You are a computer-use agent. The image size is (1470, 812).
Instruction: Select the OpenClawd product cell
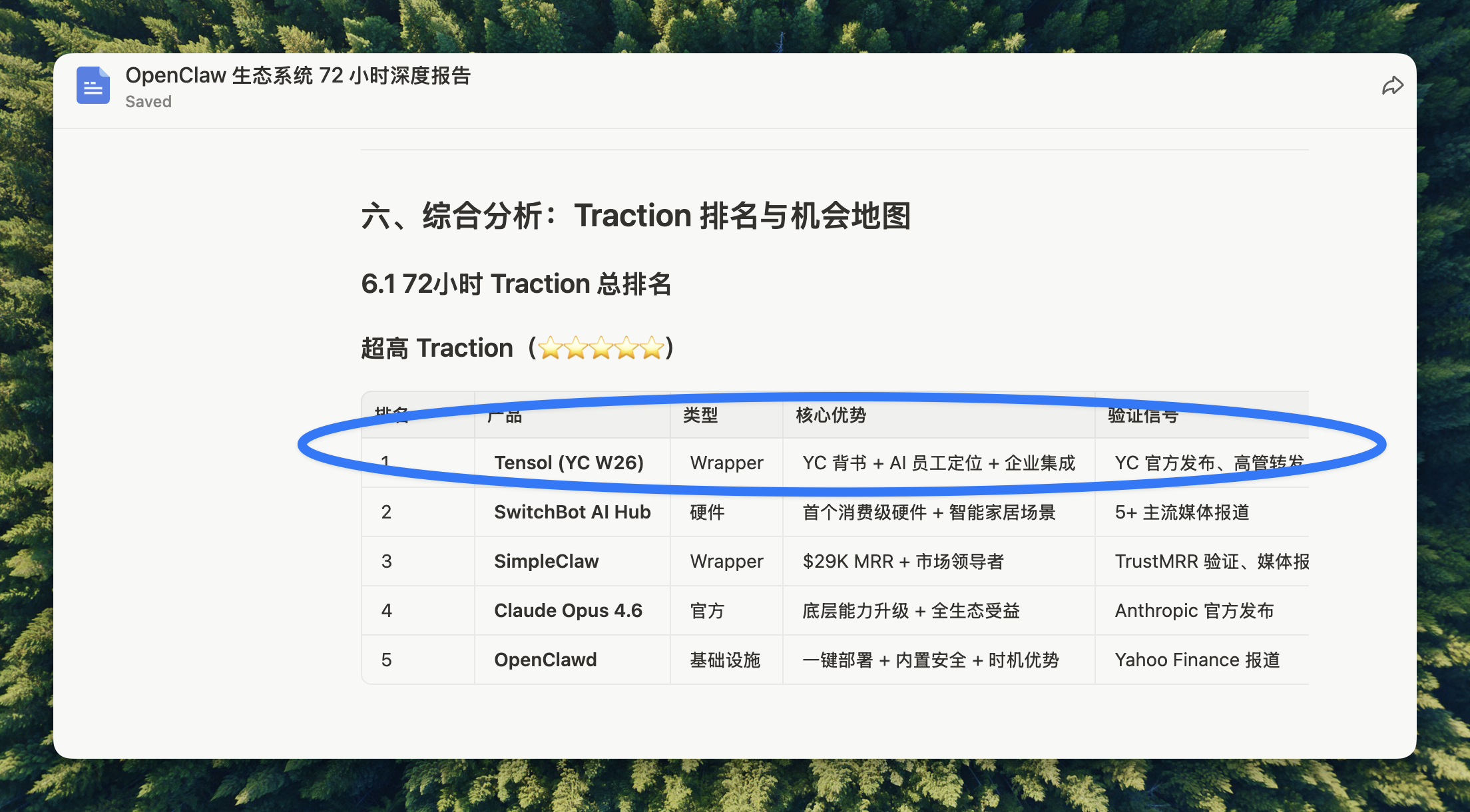[x=545, y=660]
